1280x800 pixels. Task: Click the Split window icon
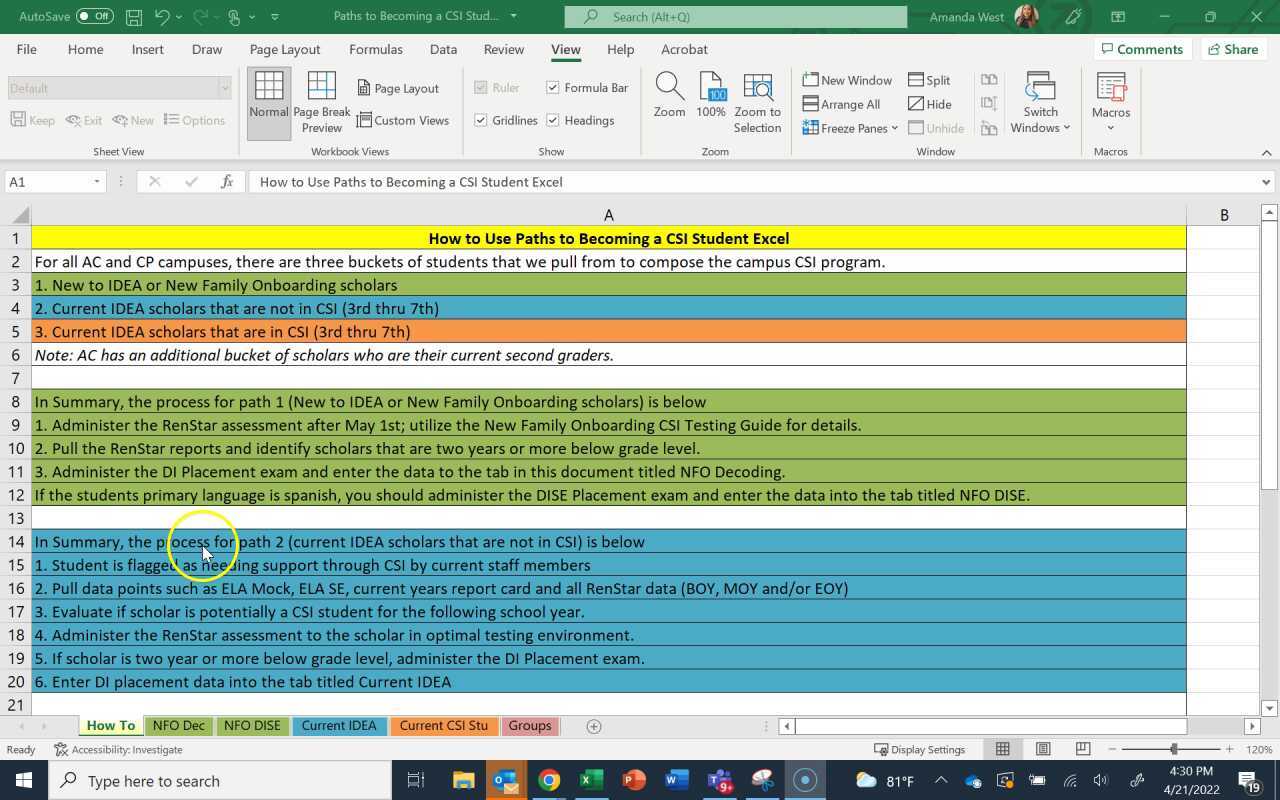coord(928,80)
